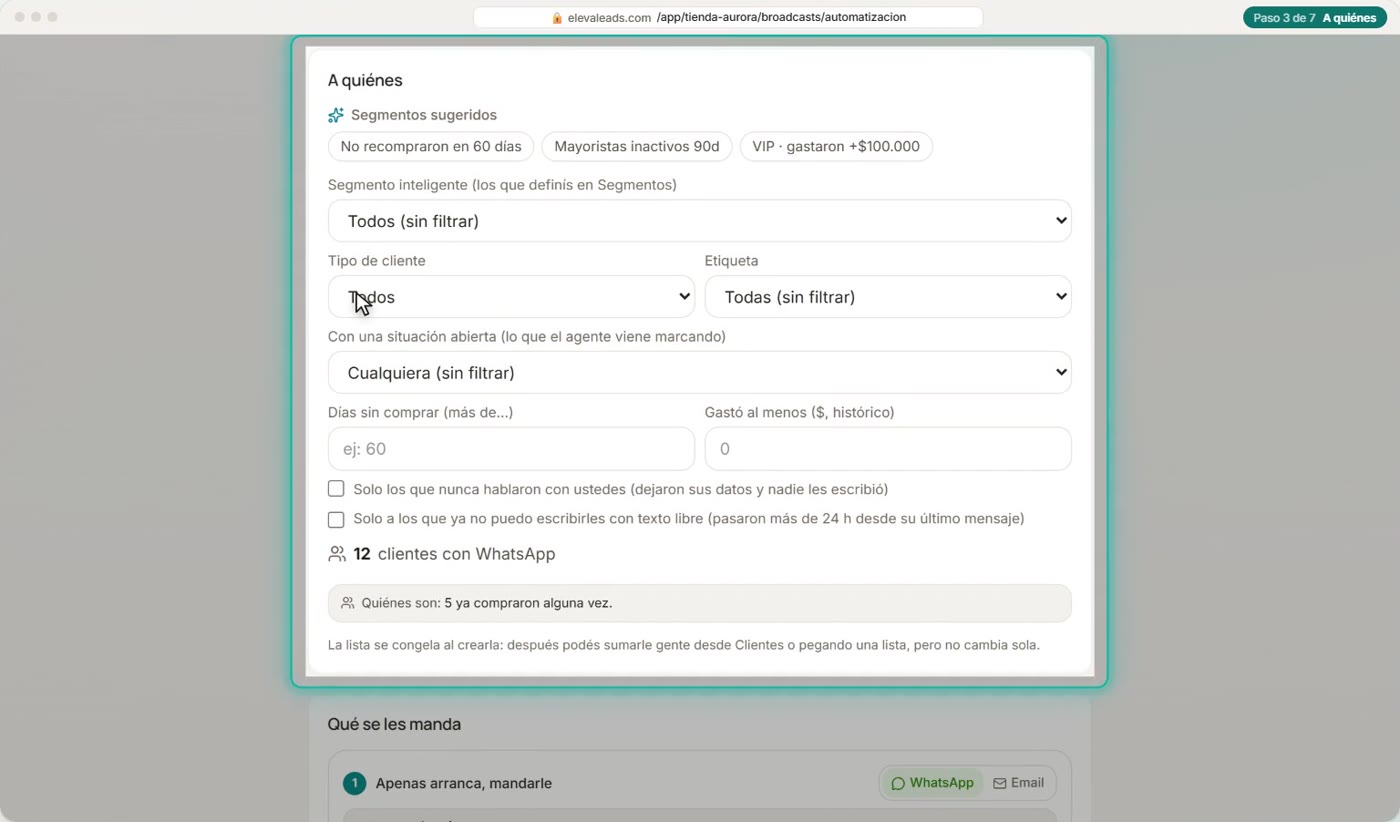Click the people icon beside 12 clientes
This screenshot has width=1400, height=822.
pyautogui.click(x=337, y=554)
